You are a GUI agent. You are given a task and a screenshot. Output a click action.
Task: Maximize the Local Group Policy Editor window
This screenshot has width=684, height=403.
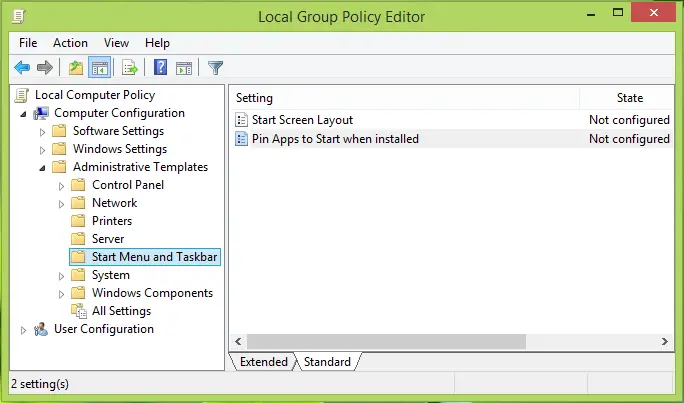click(x=618, y=13)
